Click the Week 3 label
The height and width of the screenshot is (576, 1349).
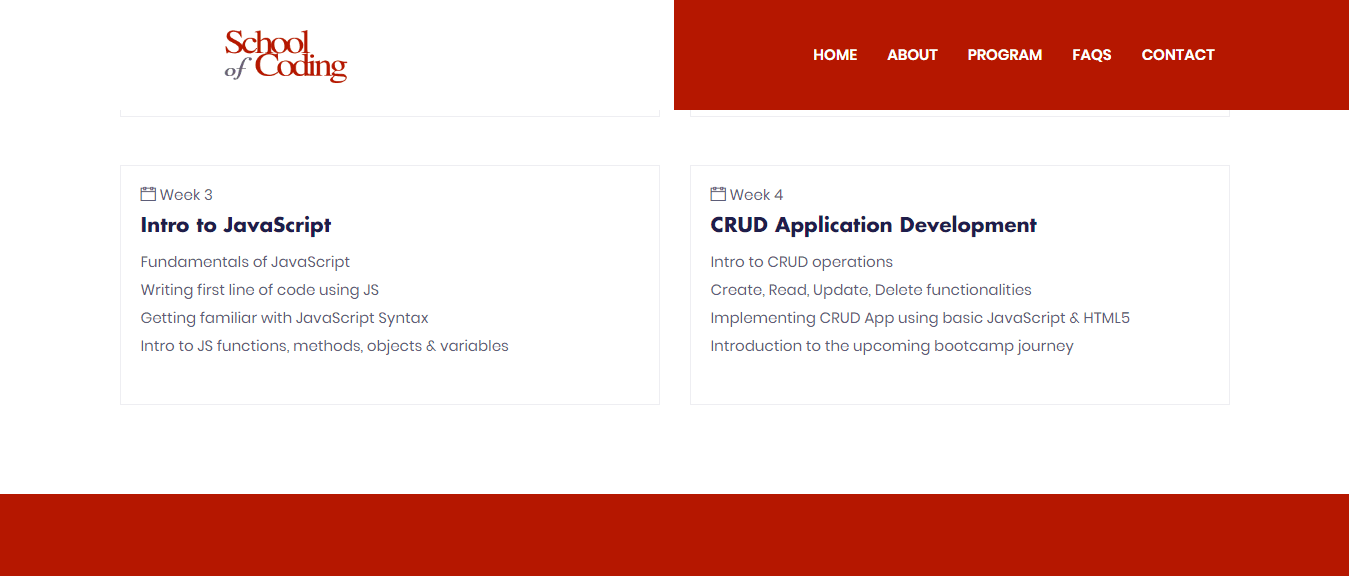pos(186,195)
